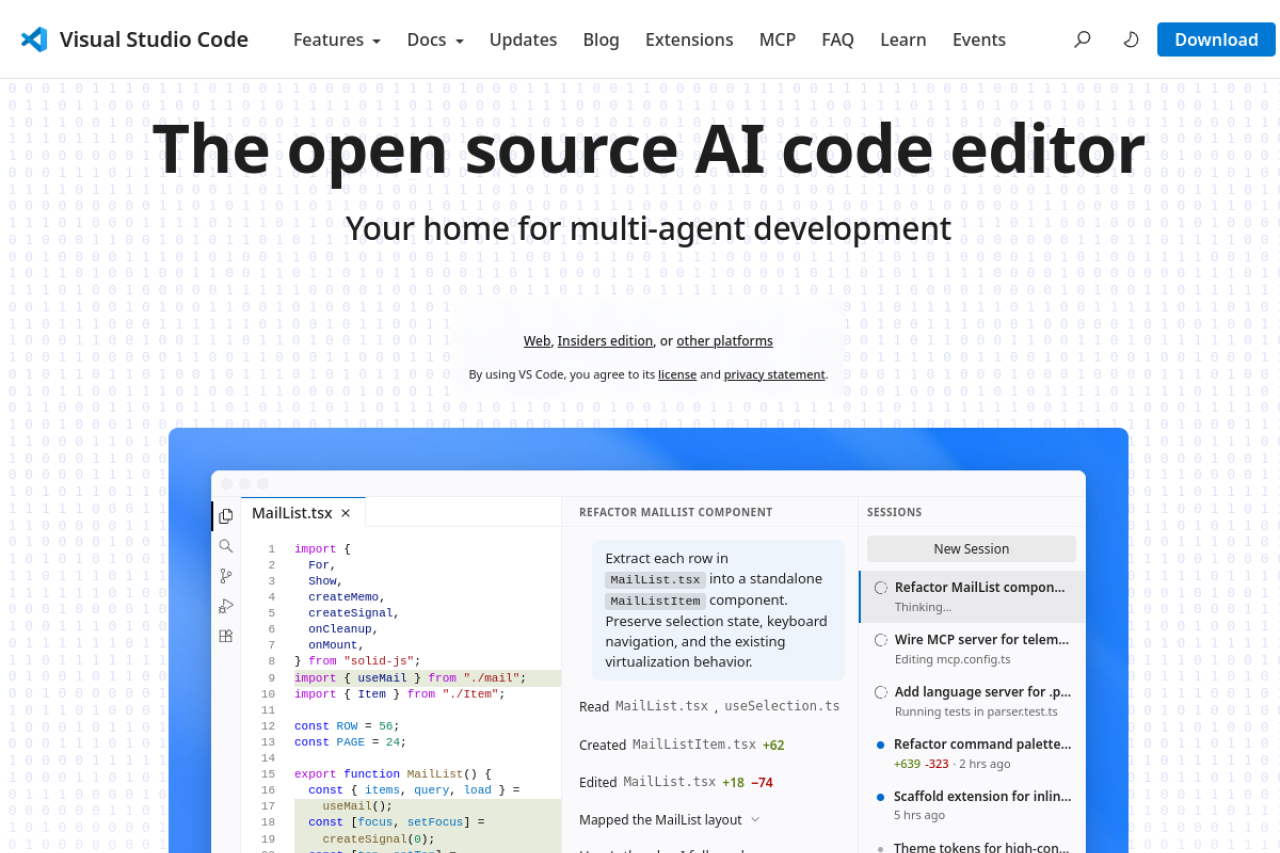Open the other platforms link

click(x=725, y=341)
